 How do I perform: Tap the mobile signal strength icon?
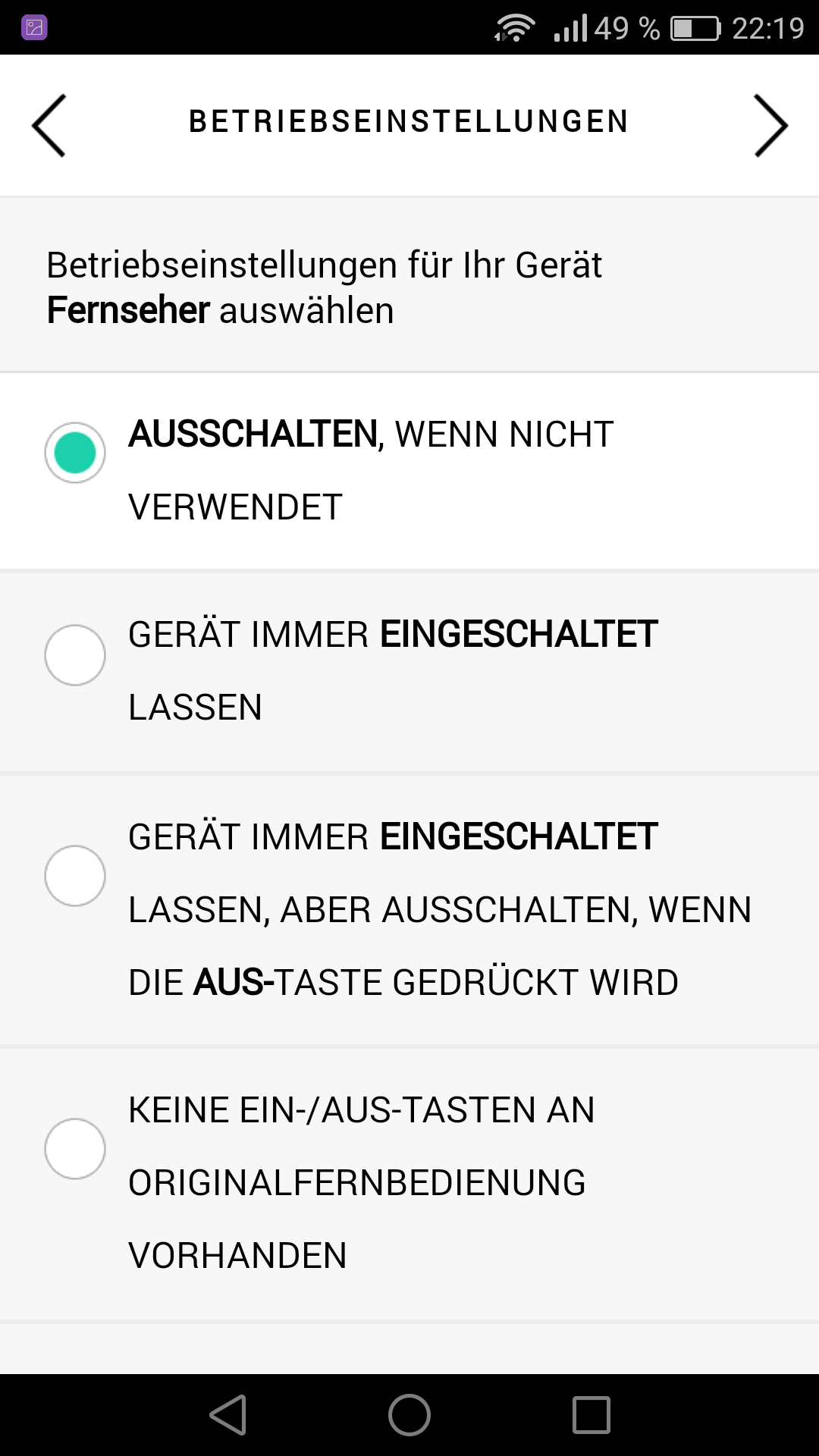point(571,29)
